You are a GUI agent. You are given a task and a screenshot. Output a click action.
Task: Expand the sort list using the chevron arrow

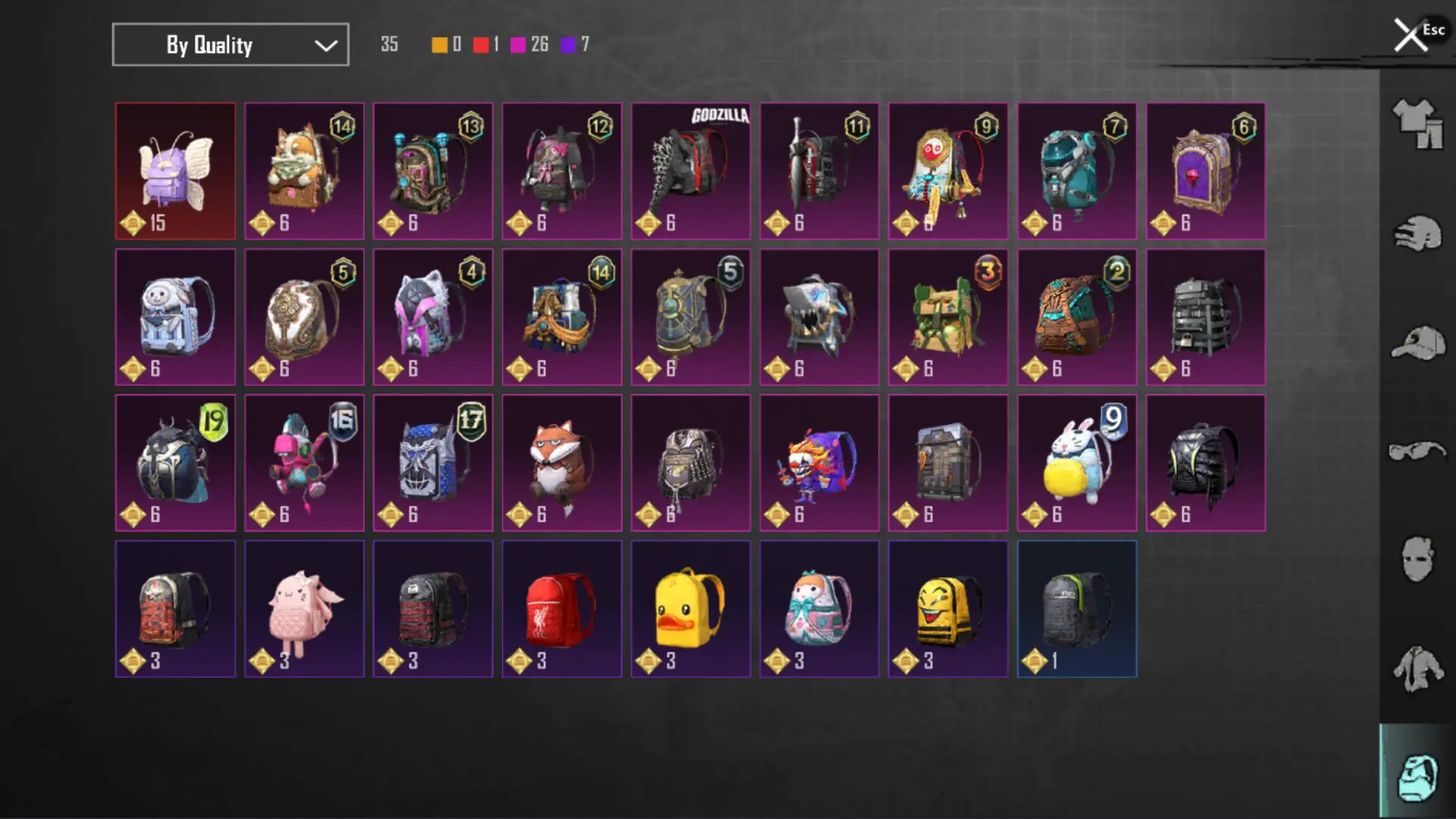[x=326, y=45]
